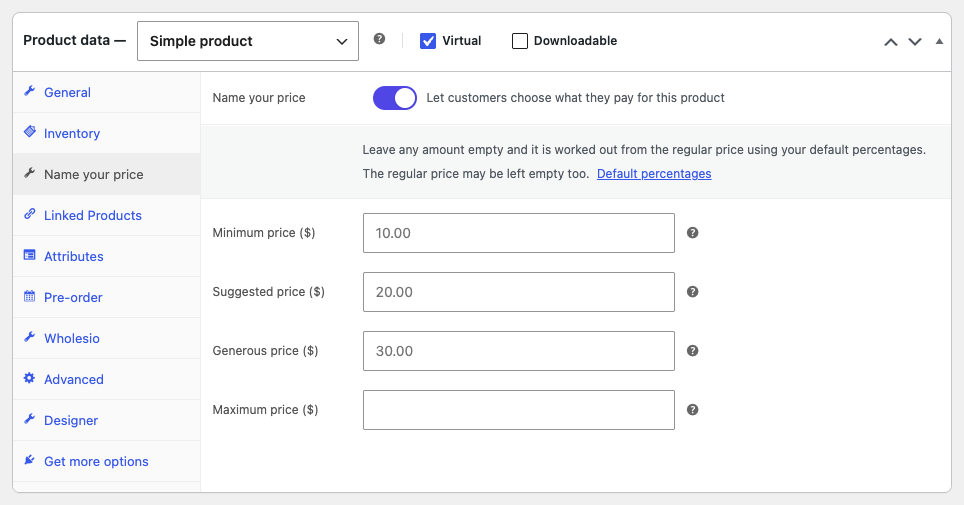Move the Product data panel down
Screen dimensions: 964x505
pos(915,42)
